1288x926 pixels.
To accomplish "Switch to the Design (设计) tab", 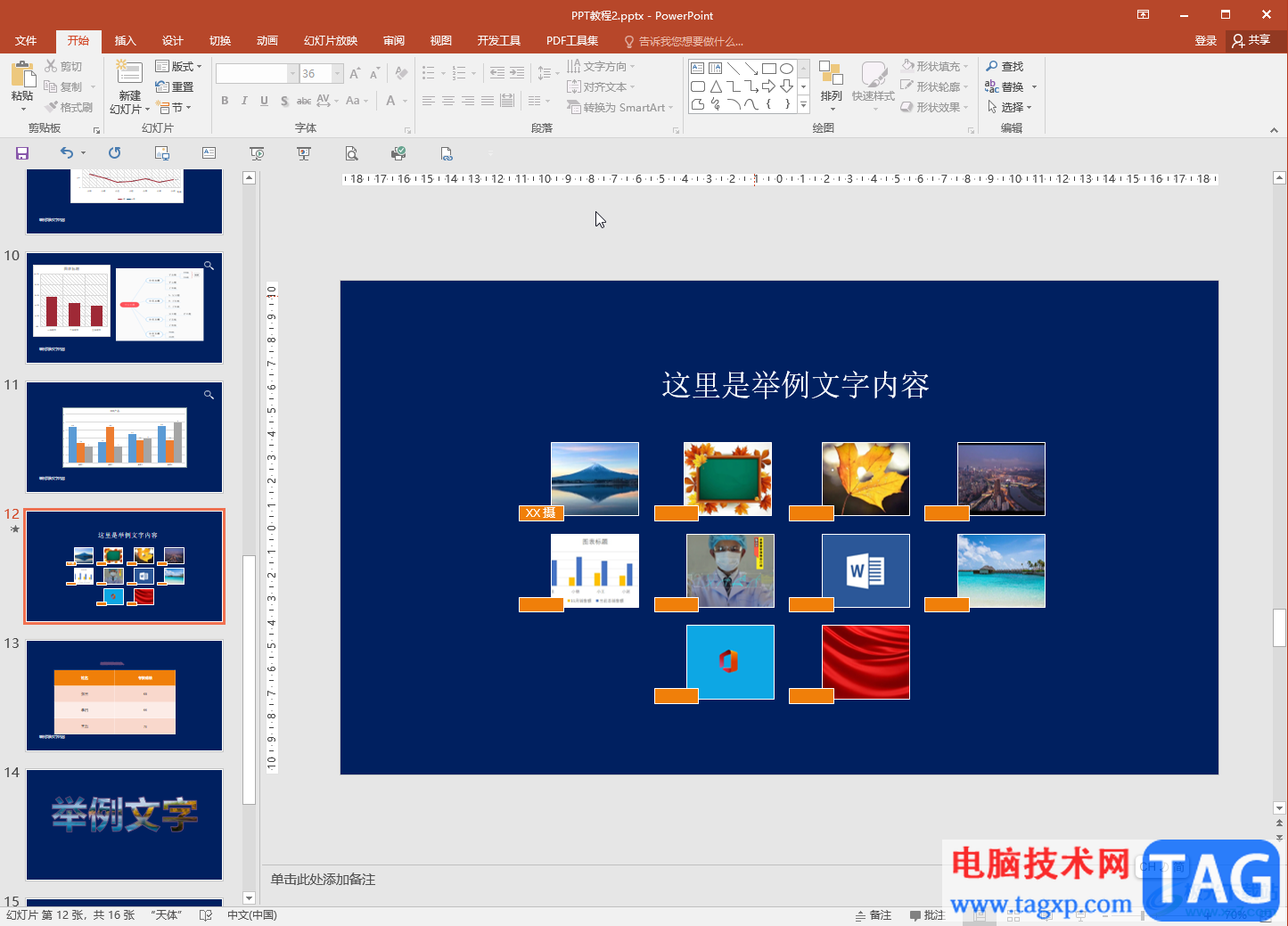I will 172,41.
